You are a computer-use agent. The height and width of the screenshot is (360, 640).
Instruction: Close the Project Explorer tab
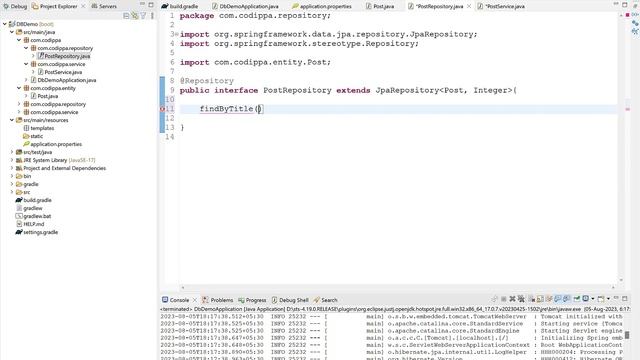coord(83,6)
